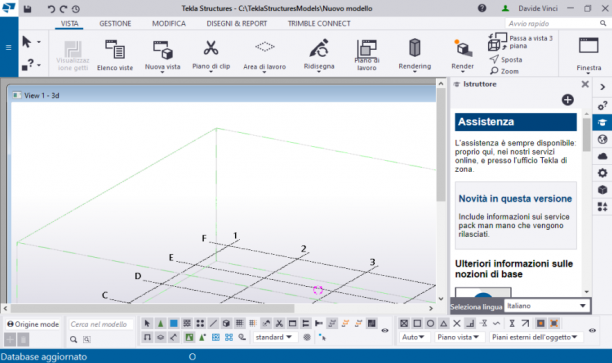612x363 pixels.
Task: Toggle the square Snap to end points switch
Action: (417, 323)
